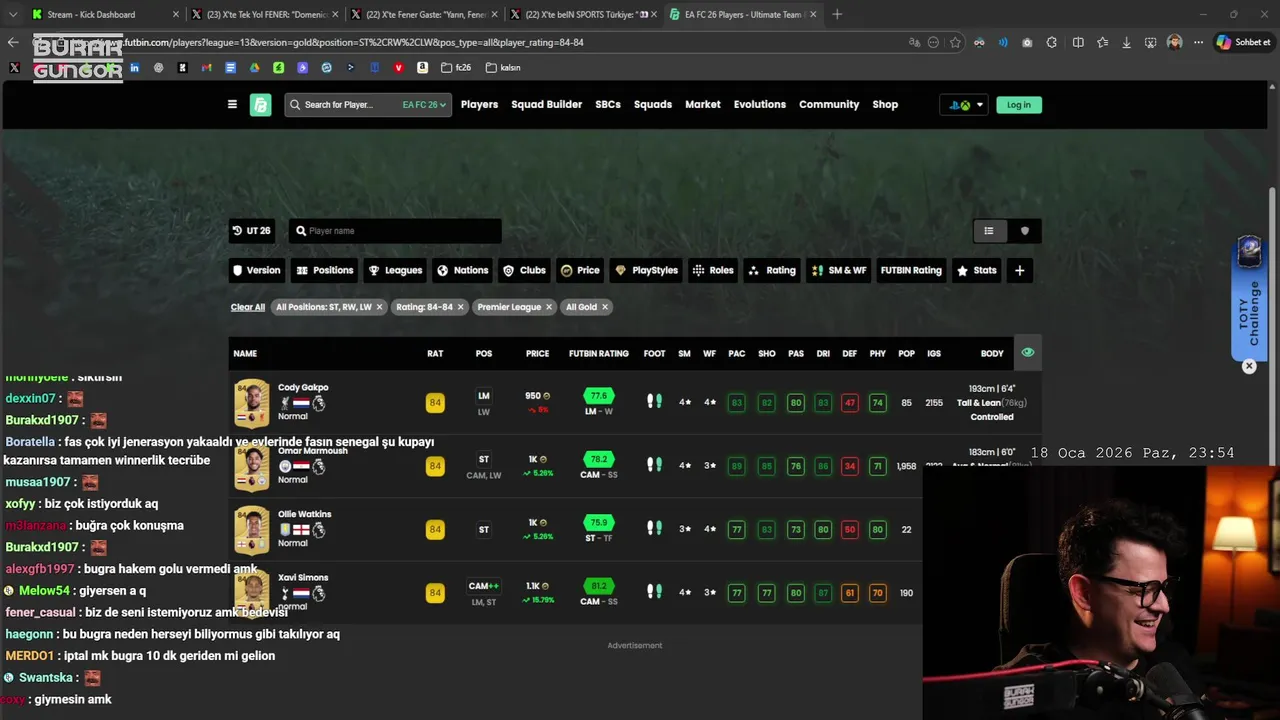The image size is (1280, 720).
Task: Open Xavi Simons player page
Action: point(303,578)
